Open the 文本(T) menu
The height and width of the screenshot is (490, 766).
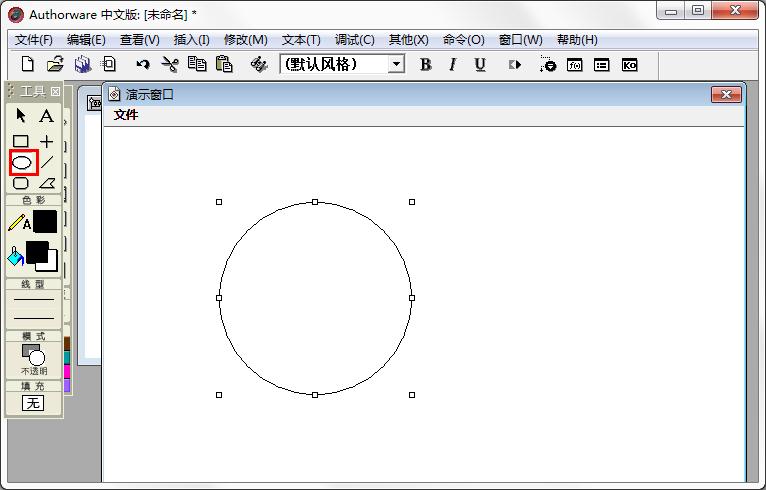click(x=301, y=40)
